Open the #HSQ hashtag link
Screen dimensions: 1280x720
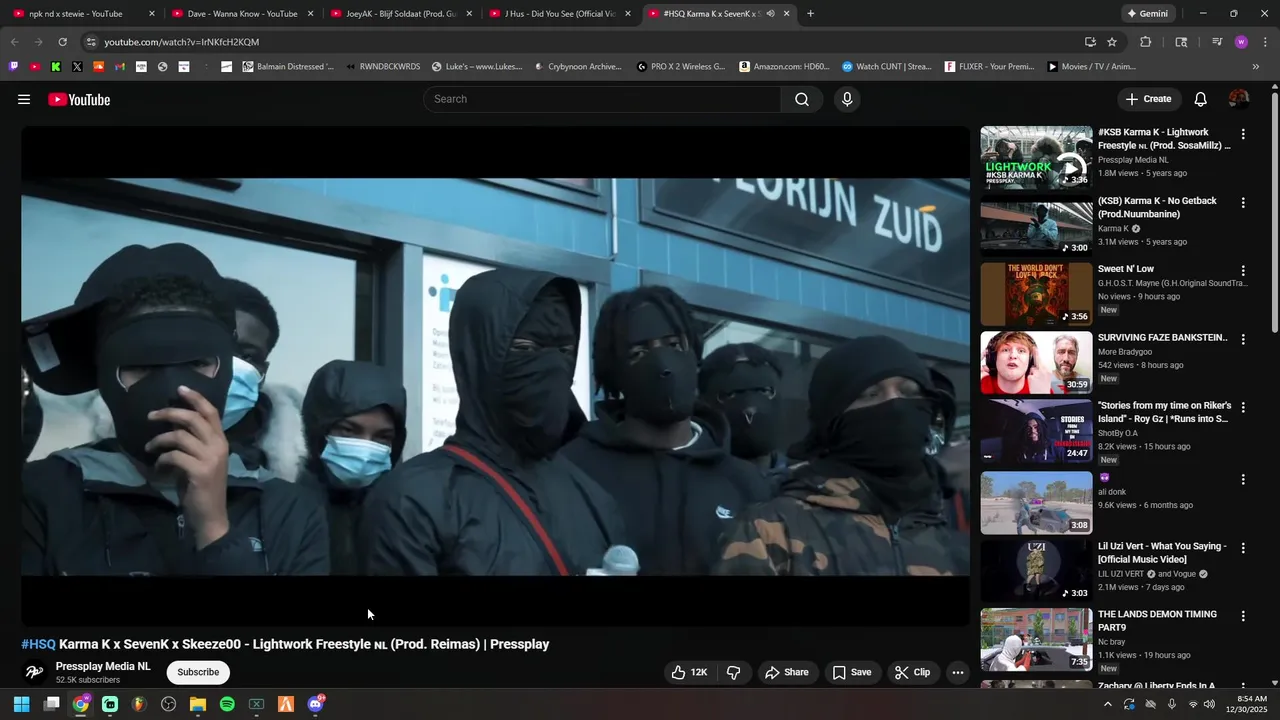39,644
